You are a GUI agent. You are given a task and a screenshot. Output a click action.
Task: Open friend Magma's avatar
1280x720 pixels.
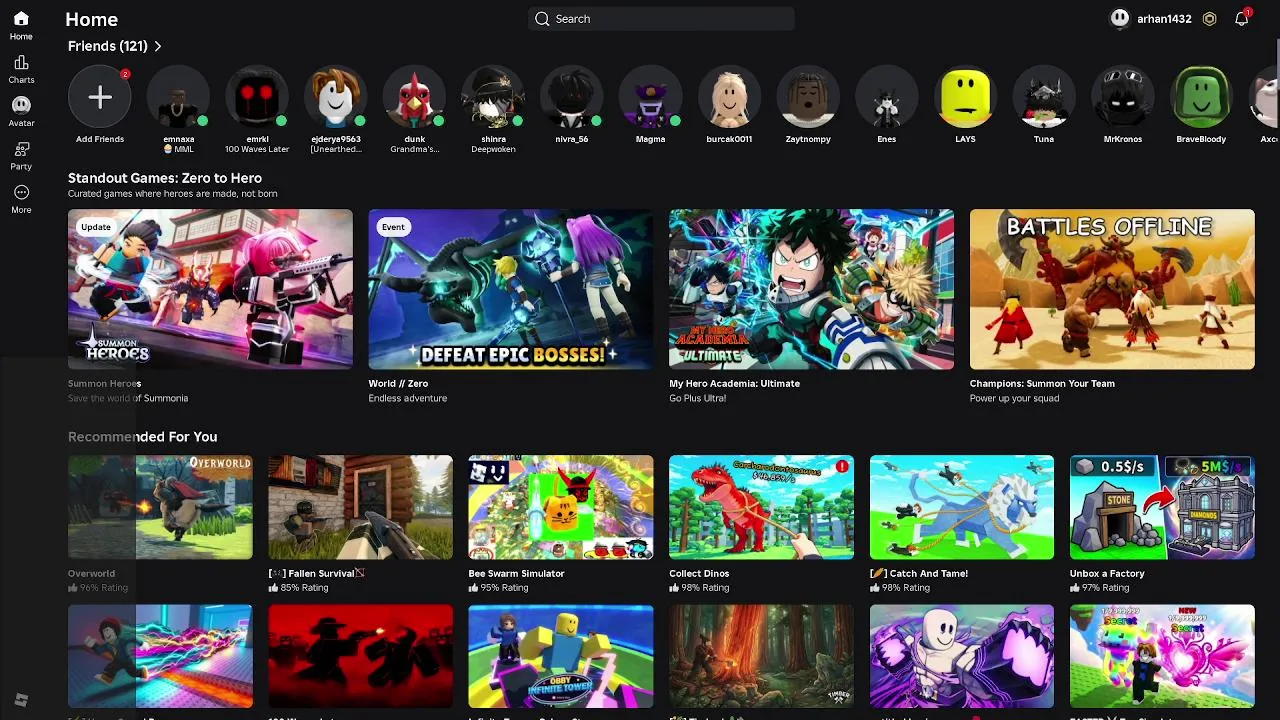point(650,97)
